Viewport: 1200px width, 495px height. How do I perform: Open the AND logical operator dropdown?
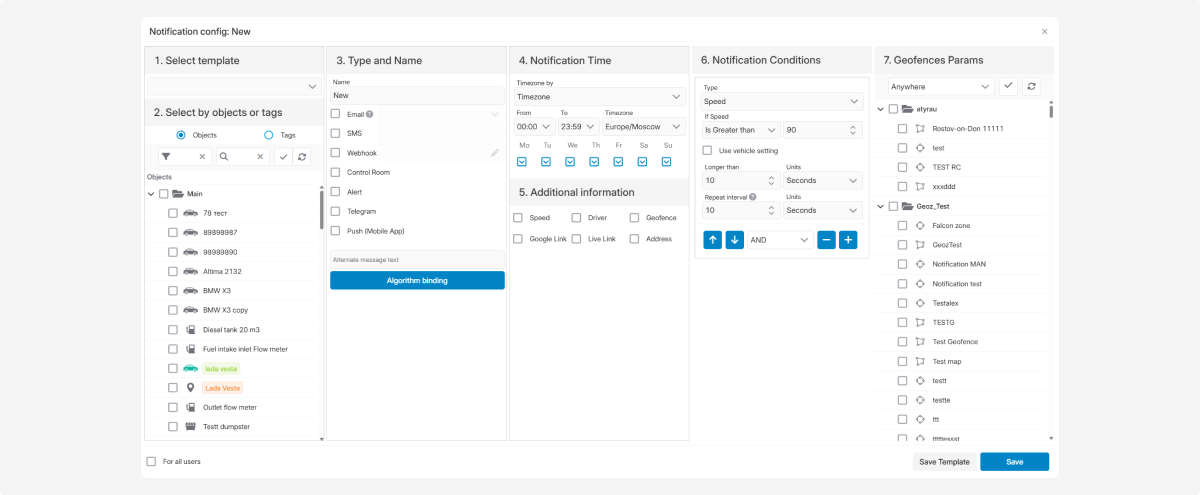778,240
